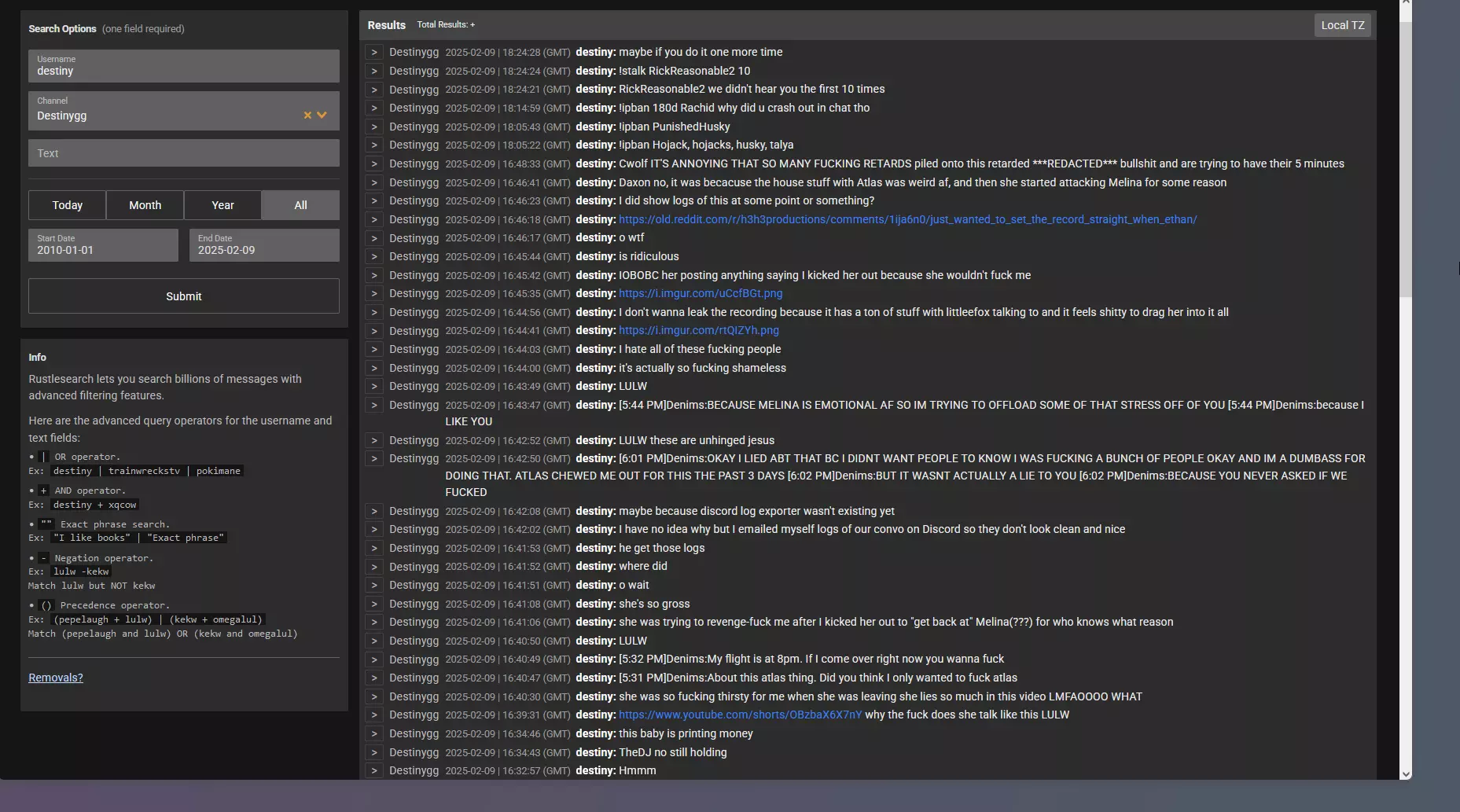Expand the 'this baby is printing money' row
Image resolution: width=1460 pixels, height=812 pixels.
[x=374, y=733]
